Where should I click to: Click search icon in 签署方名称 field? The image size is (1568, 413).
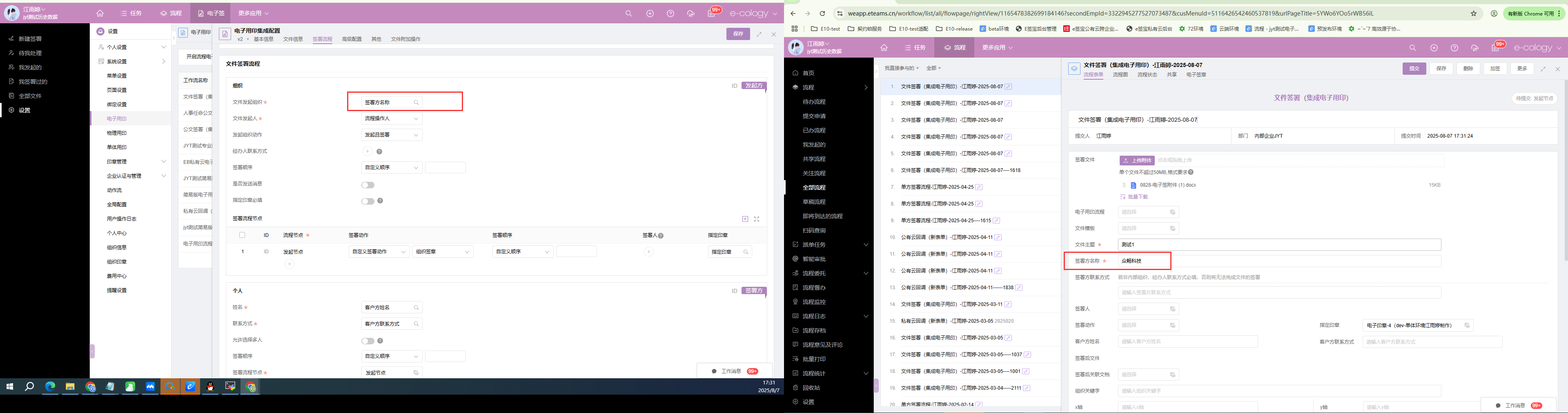point(416,103)
